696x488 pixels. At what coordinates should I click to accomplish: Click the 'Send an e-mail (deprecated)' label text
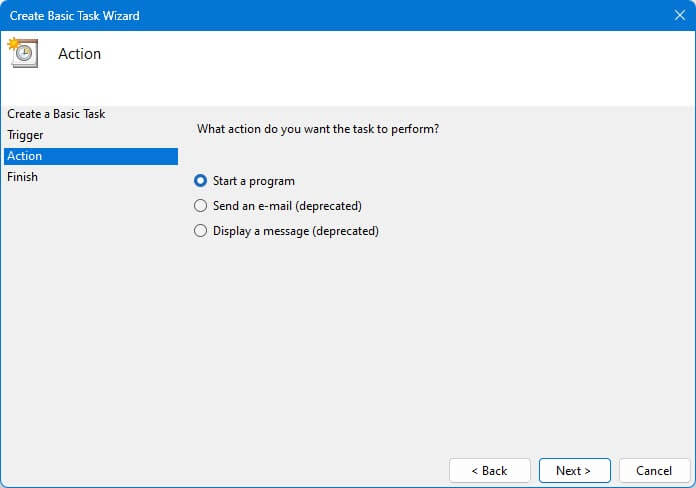(287, 206)
